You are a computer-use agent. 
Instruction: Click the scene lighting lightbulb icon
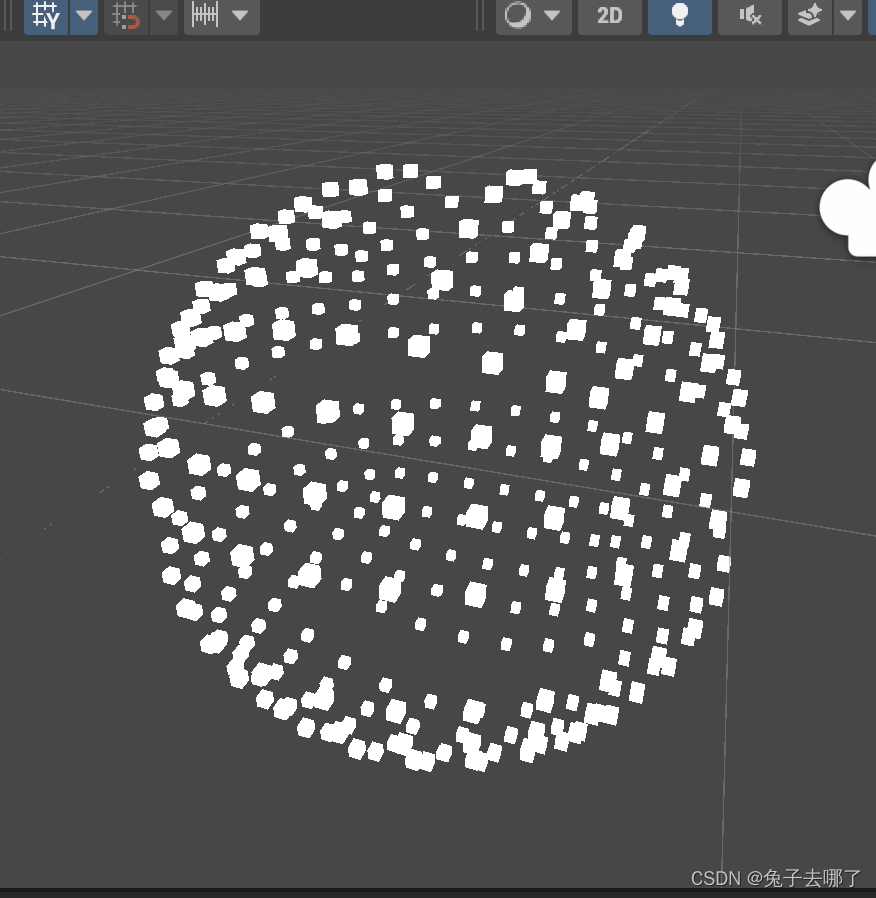679,16
